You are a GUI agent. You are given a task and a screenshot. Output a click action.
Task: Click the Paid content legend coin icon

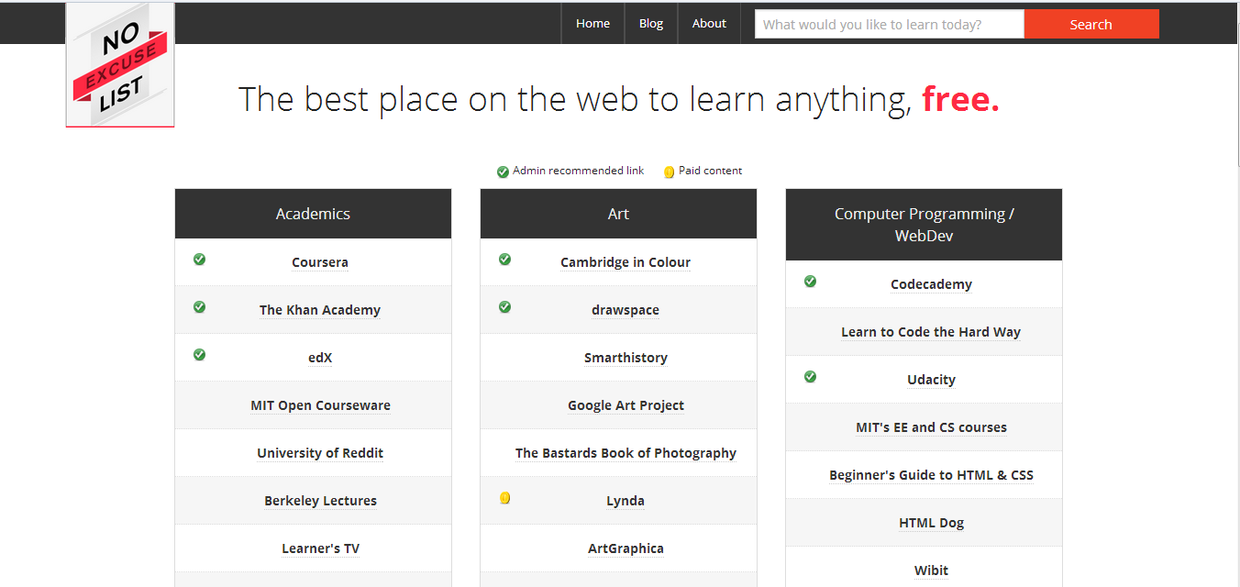click(x=669, y=172)
